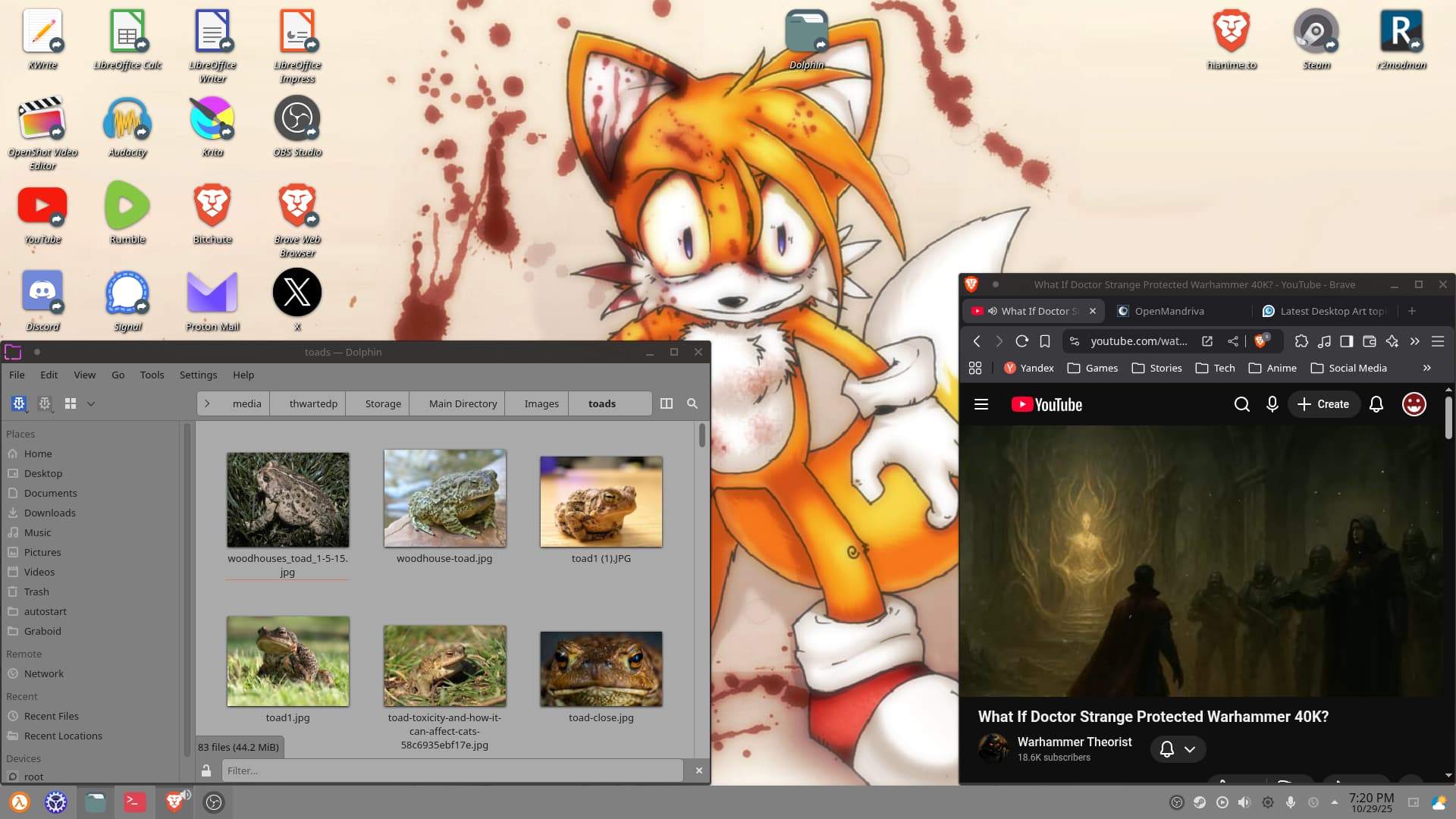The height and width of the screenshot is (819, 1456).
Task: Expand the view mode dropdown arrow
Action: point(91,403)
